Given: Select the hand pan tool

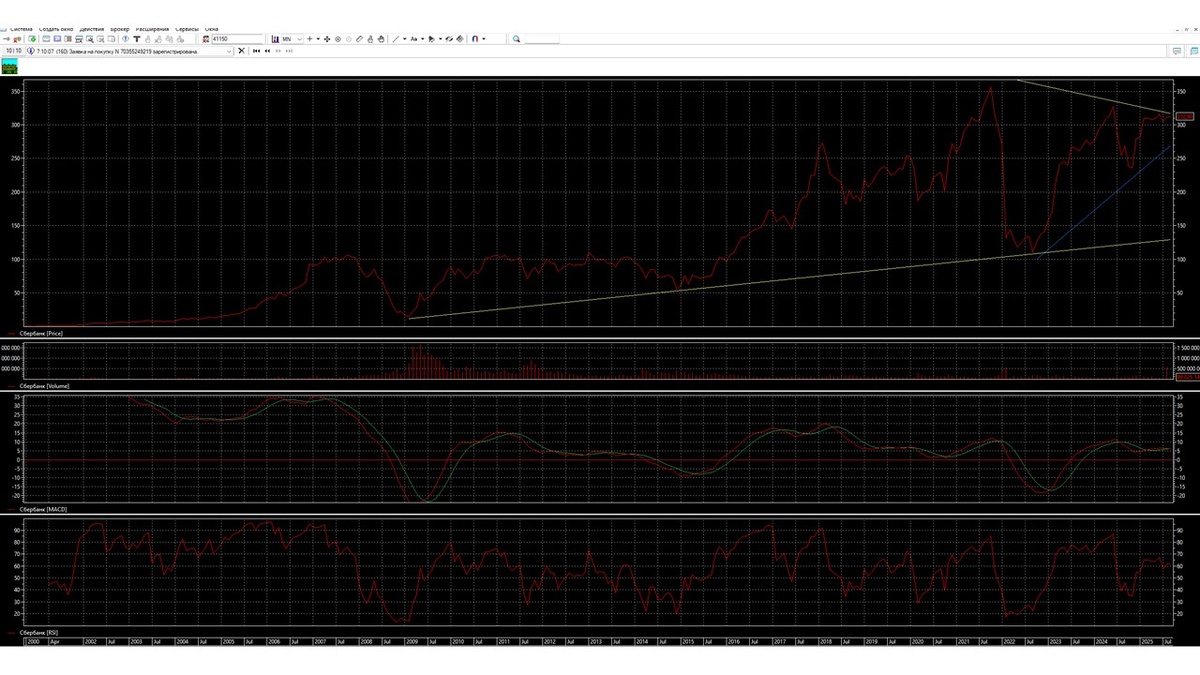Looking at the screenshot, I should (x=381, y=39).
